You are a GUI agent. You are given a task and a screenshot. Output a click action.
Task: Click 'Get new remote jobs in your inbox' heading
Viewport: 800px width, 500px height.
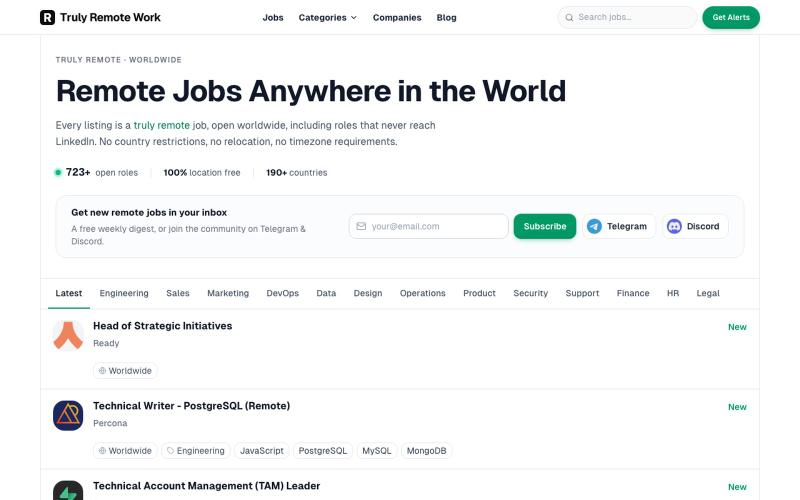[149, 212]
